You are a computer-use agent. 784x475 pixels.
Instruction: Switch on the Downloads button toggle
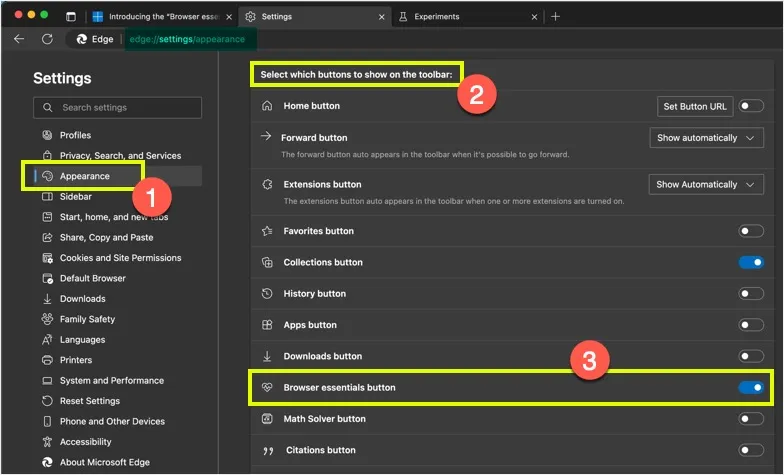pyautogui.click(x=751, y=356)
